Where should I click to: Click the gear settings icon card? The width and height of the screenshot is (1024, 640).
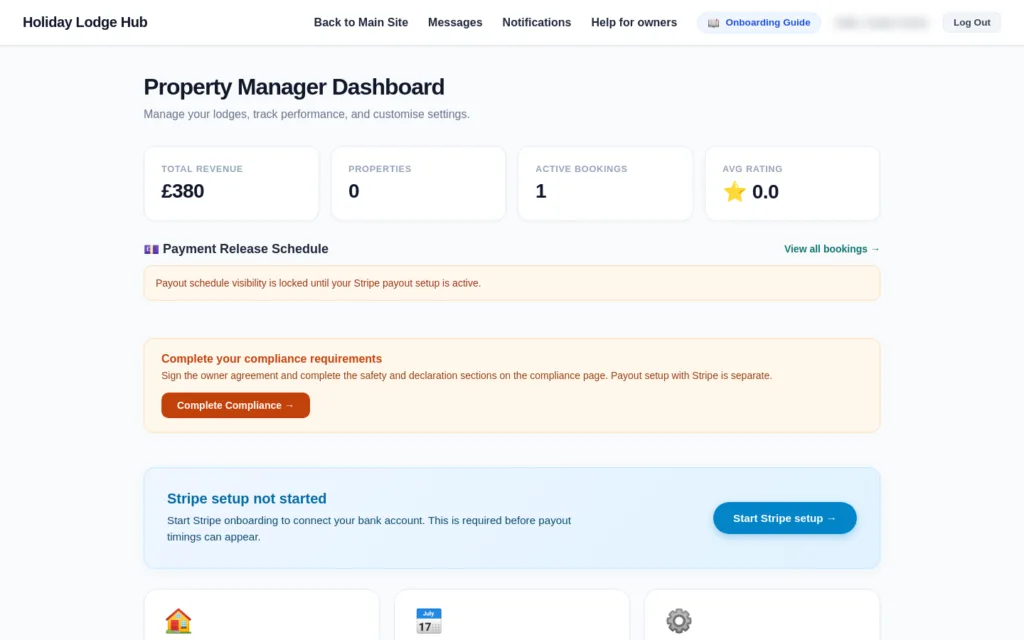click(x=762, y=615)
